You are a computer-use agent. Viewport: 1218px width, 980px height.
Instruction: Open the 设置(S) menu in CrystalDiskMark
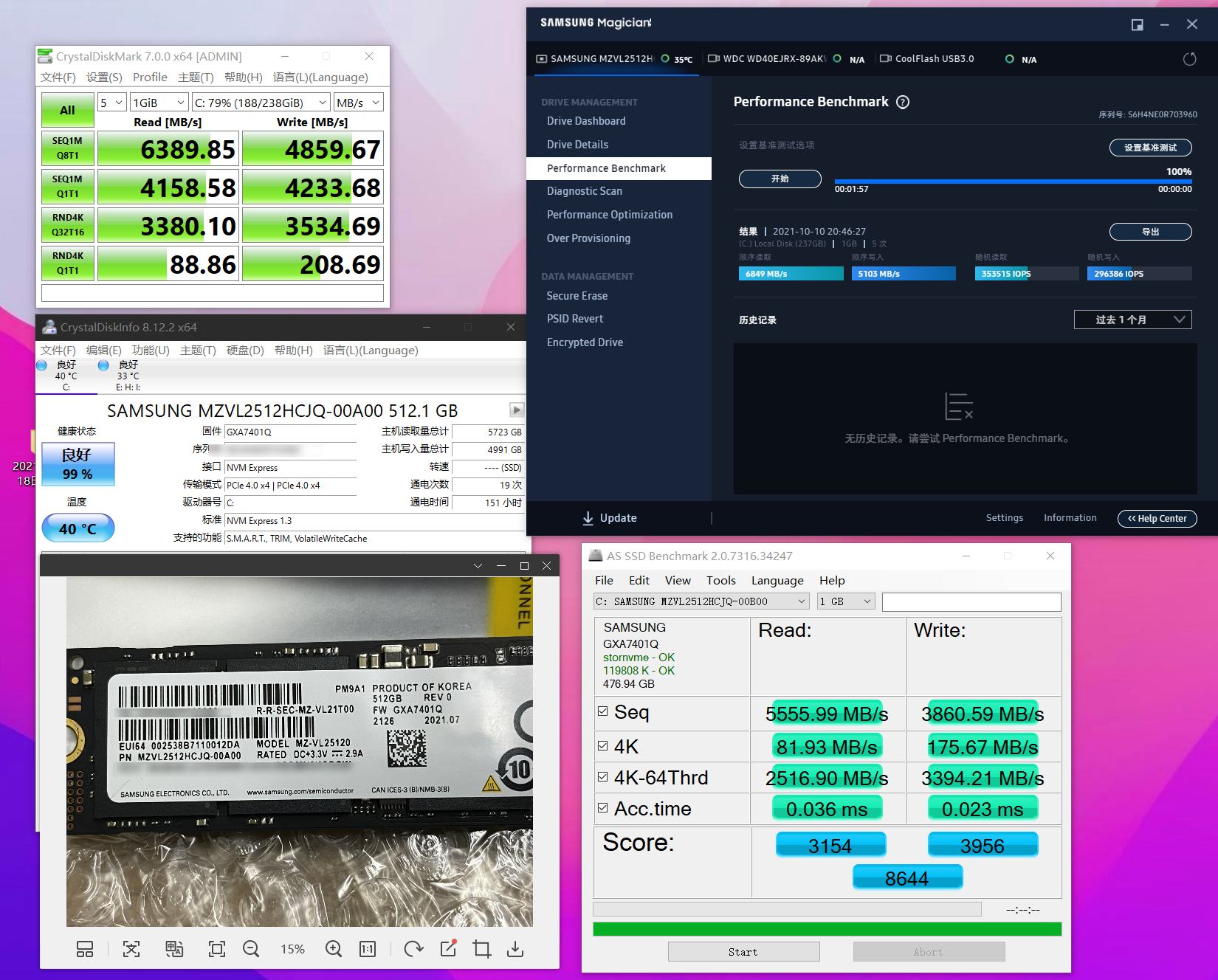coord(104,77)
